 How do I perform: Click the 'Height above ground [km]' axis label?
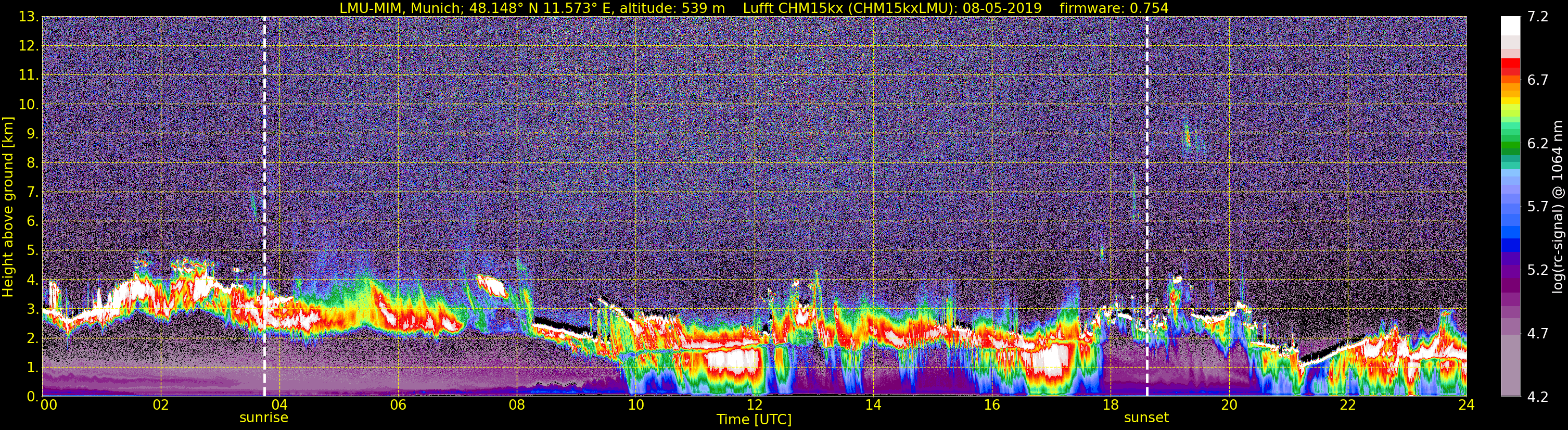(8, 207)
